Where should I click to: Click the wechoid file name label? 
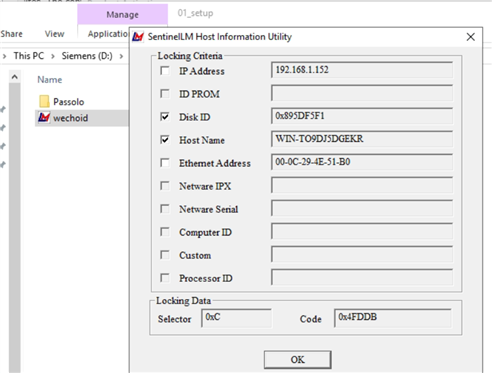click(x=71, y=118)
